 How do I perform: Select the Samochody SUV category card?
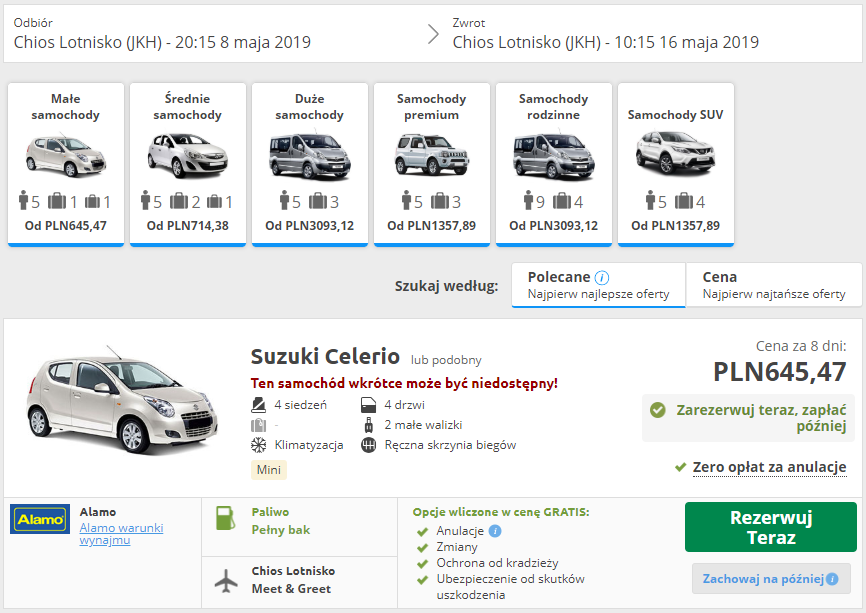click(x=676, y=165)
